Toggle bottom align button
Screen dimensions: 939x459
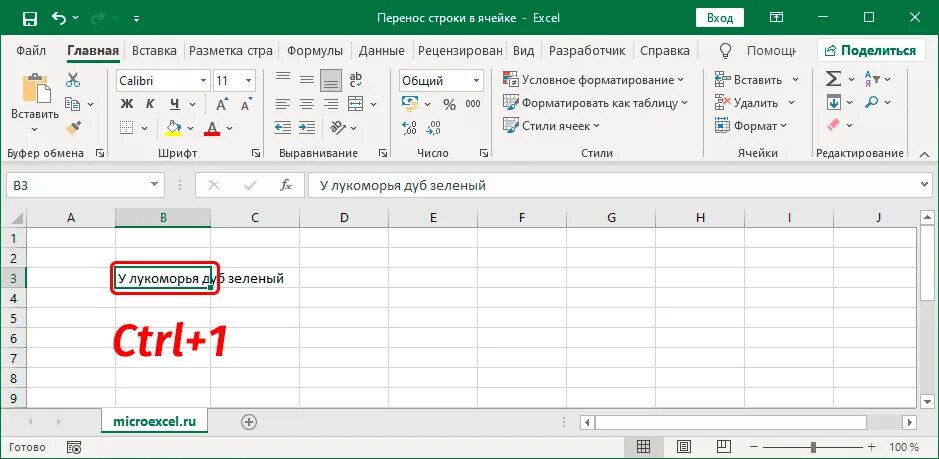pyautogui.click(x=331, y=80)
